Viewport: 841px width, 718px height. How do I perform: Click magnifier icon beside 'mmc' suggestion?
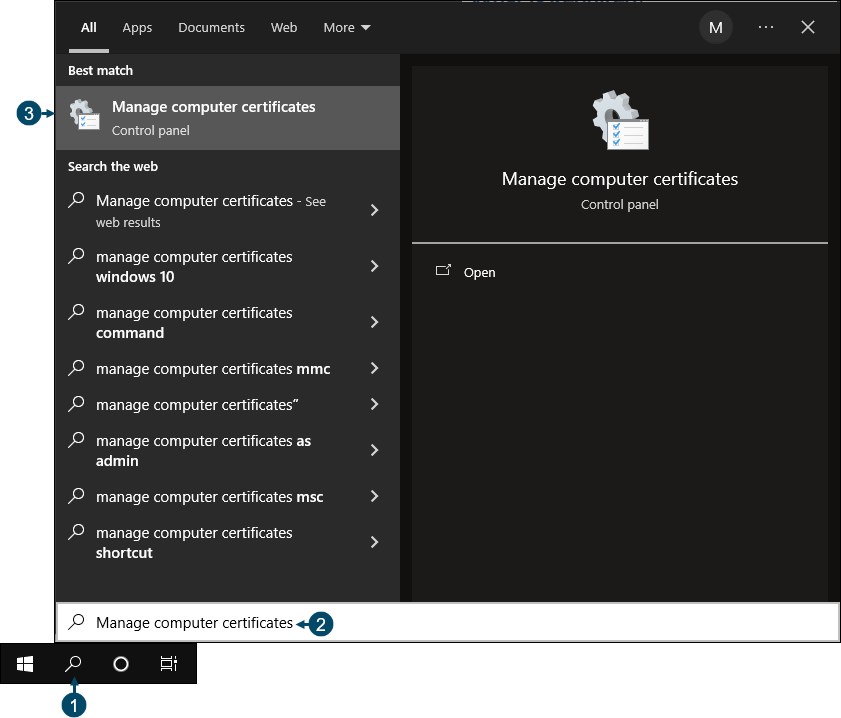(x=76, y=368)
